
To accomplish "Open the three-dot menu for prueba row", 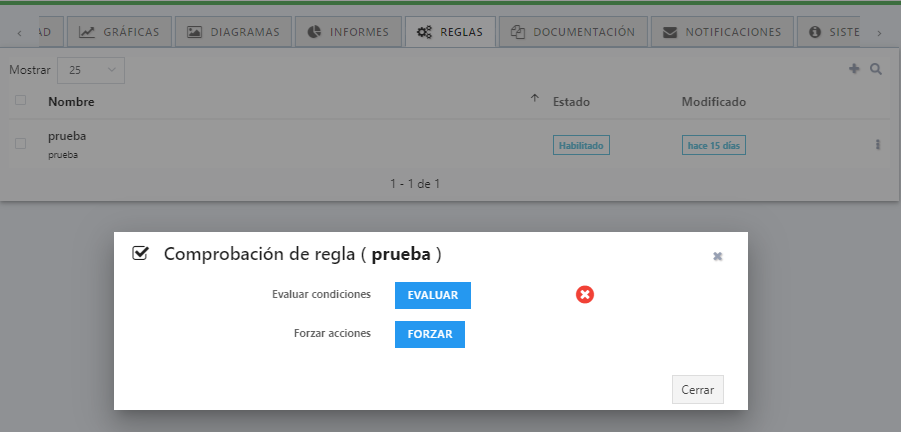I will [x=877, y=145].
